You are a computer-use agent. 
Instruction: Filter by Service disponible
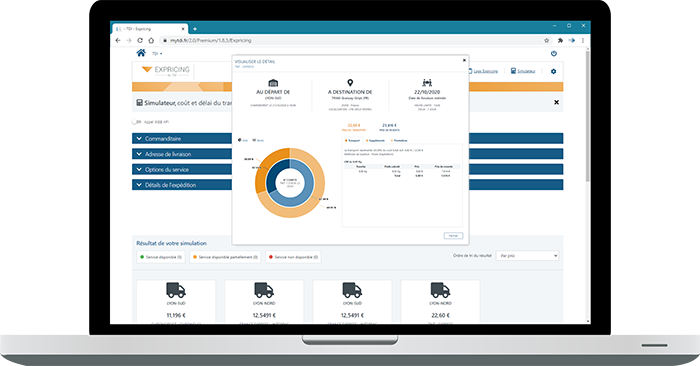tap(161, 257)
